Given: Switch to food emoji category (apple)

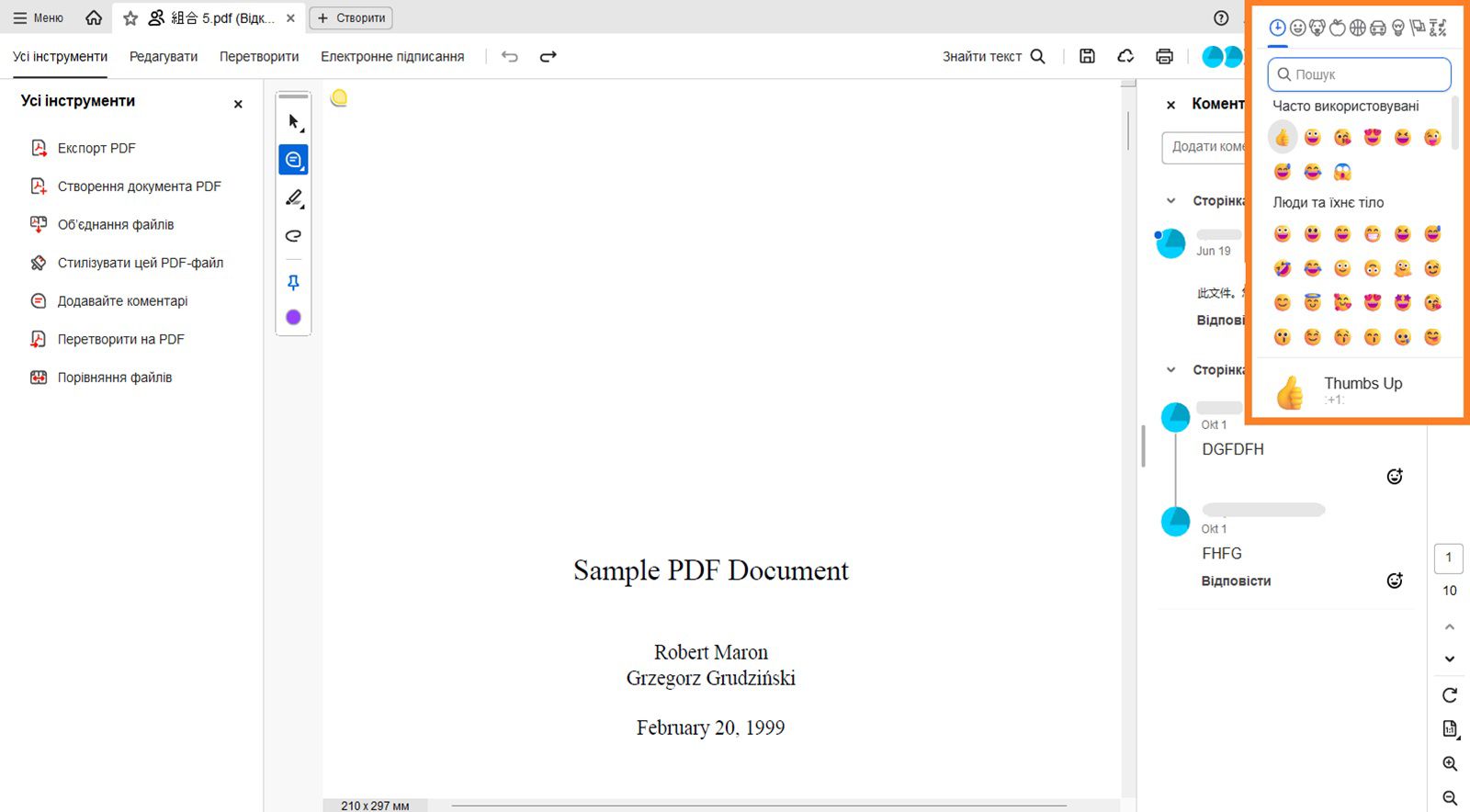Looking at the screenshot, I should [x=1338, y=28].
